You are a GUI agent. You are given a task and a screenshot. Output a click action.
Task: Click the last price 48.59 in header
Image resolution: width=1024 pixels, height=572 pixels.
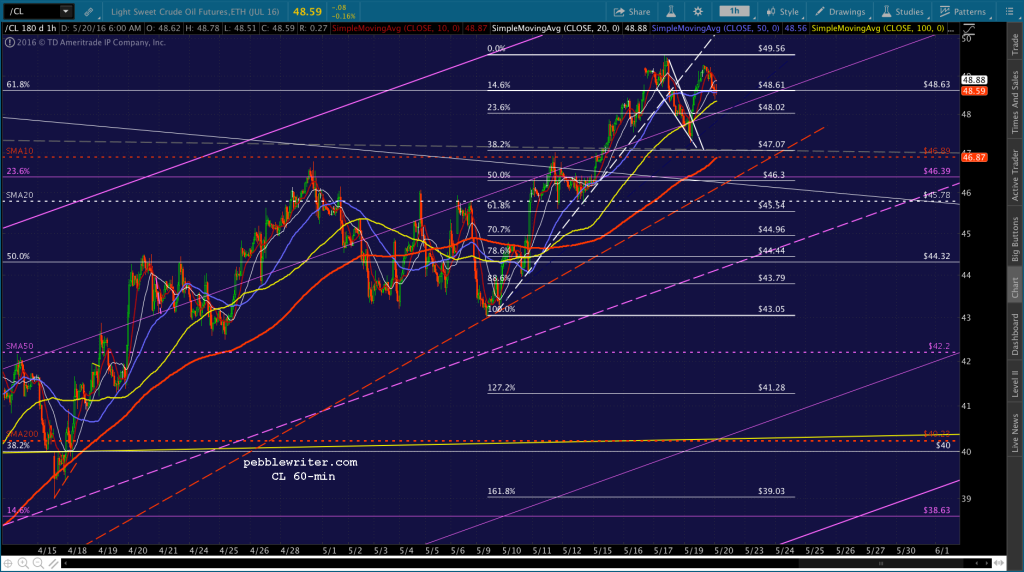coord(307,12)
